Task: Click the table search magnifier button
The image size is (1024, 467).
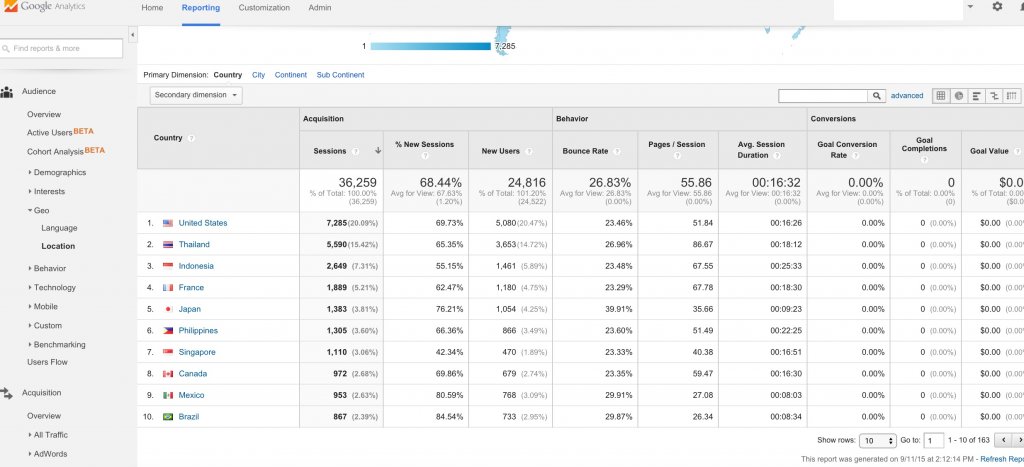Action: point(877,95)
